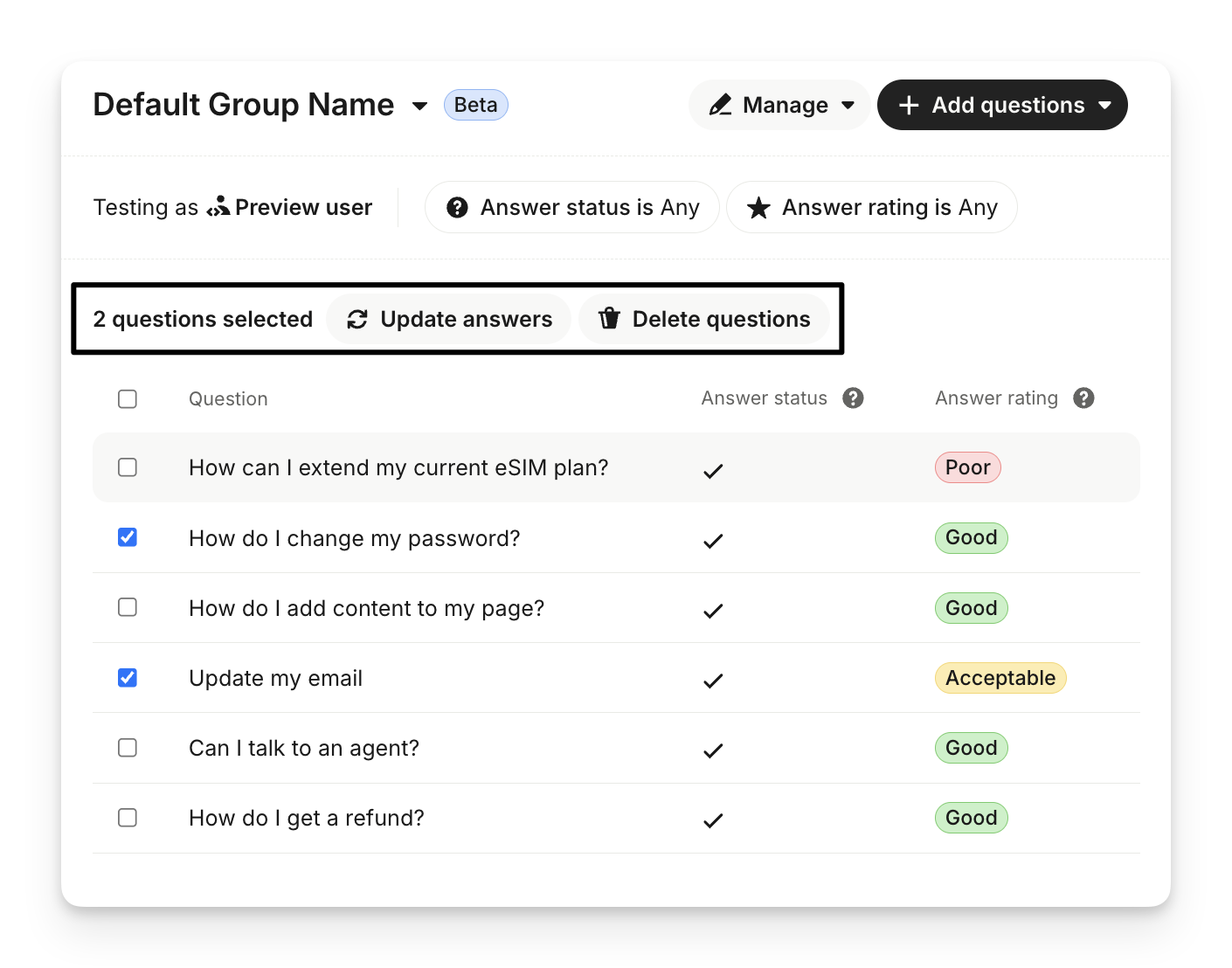The height and width of the screenshot is (968, 1232).
Task: Click the pencil icon in Manage
Action: (721, 106)
